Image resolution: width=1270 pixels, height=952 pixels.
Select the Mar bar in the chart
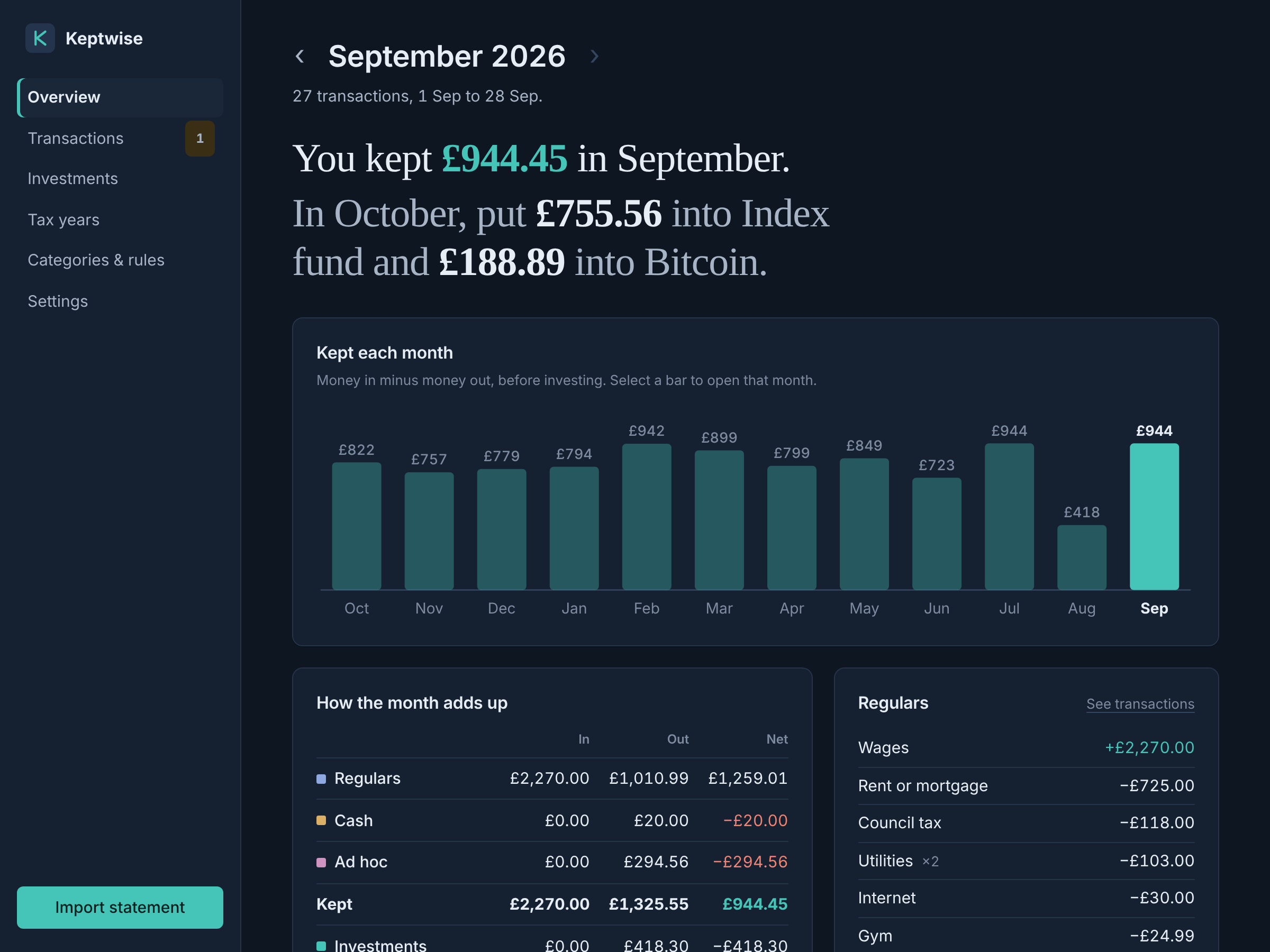(x=719, y=520)
